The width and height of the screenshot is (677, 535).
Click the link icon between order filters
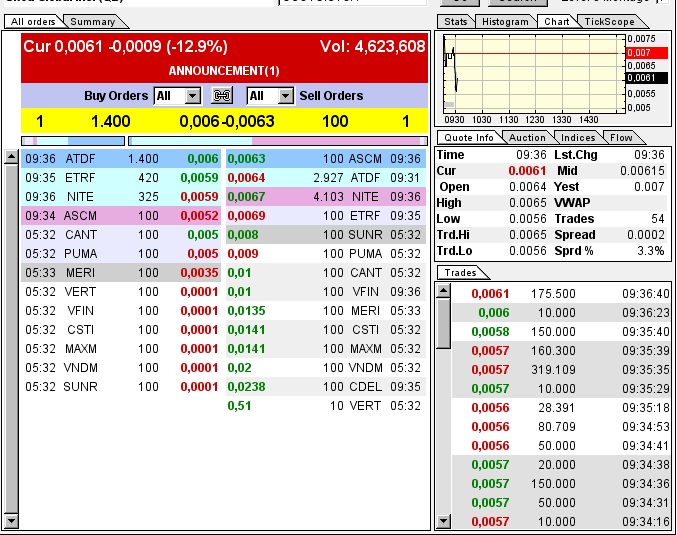pos(223,96)
